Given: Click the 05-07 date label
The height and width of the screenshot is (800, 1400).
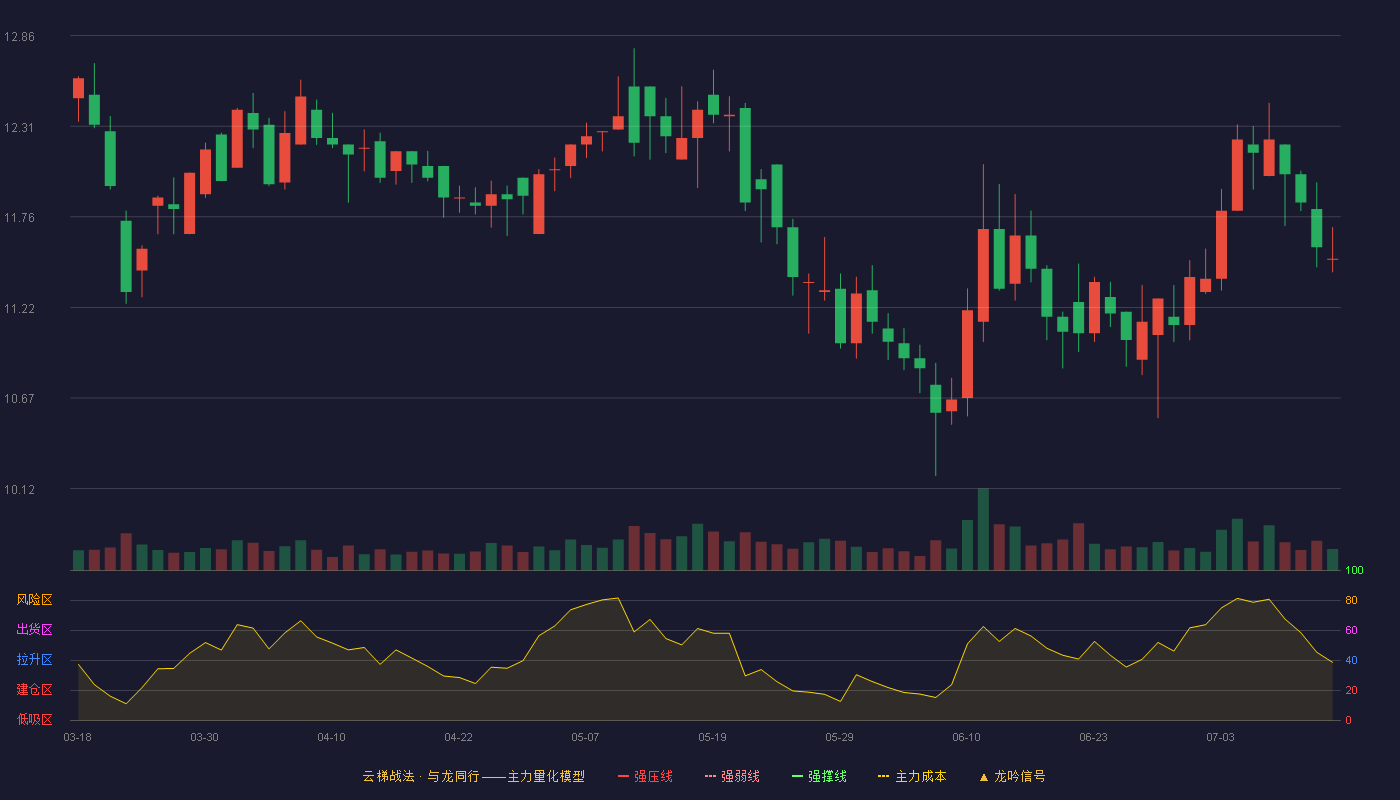Looking at the screenshot, I should pyautogui.click(x=585, y=737).
